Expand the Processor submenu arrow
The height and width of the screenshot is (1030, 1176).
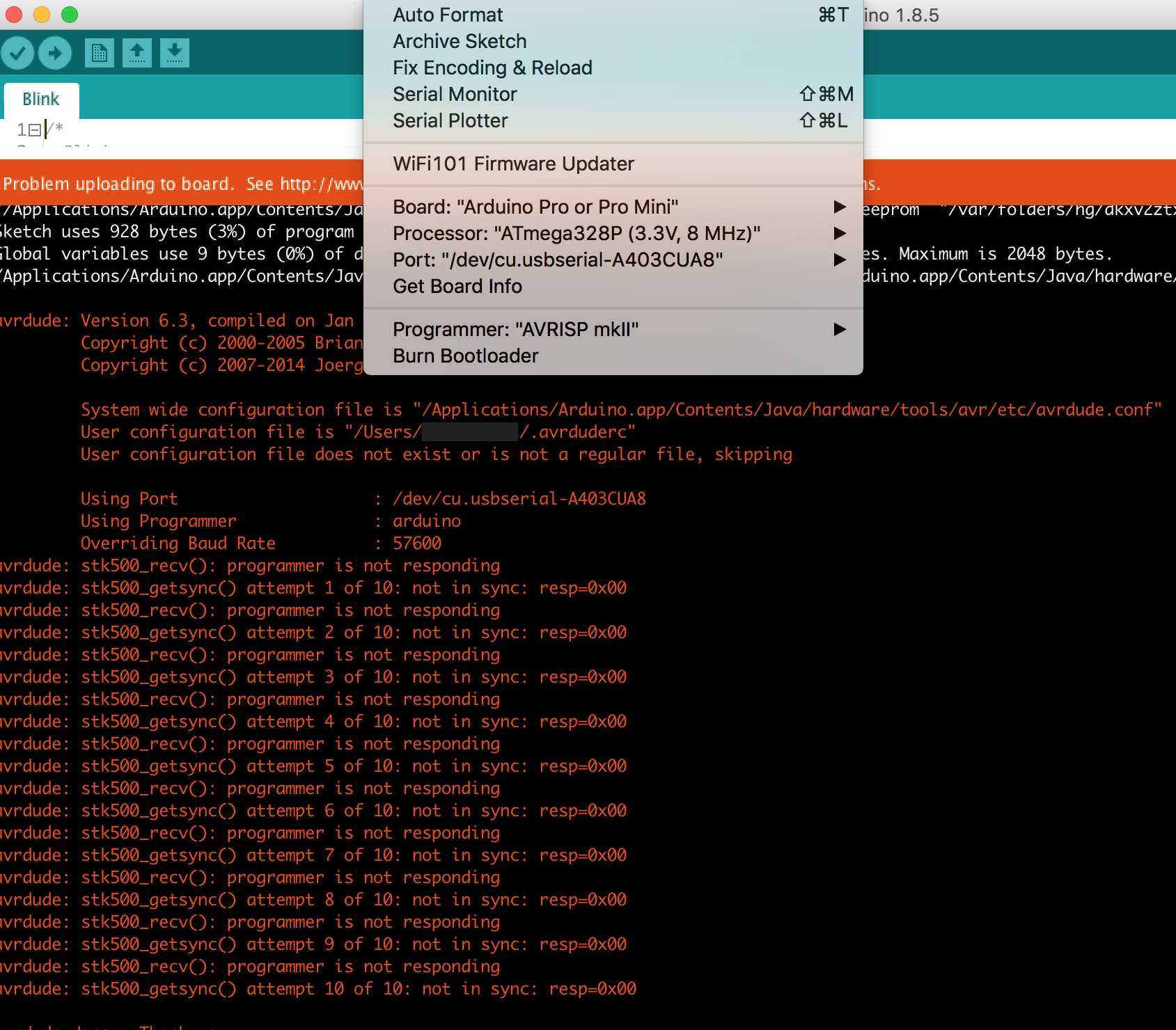click(x=840, y=233)
